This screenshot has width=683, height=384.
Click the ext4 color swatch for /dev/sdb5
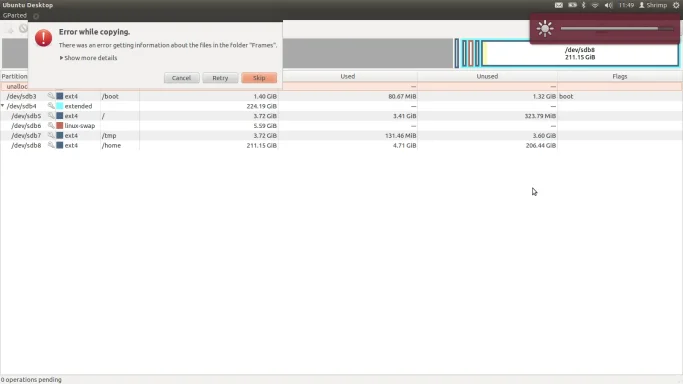pos(60,116)
